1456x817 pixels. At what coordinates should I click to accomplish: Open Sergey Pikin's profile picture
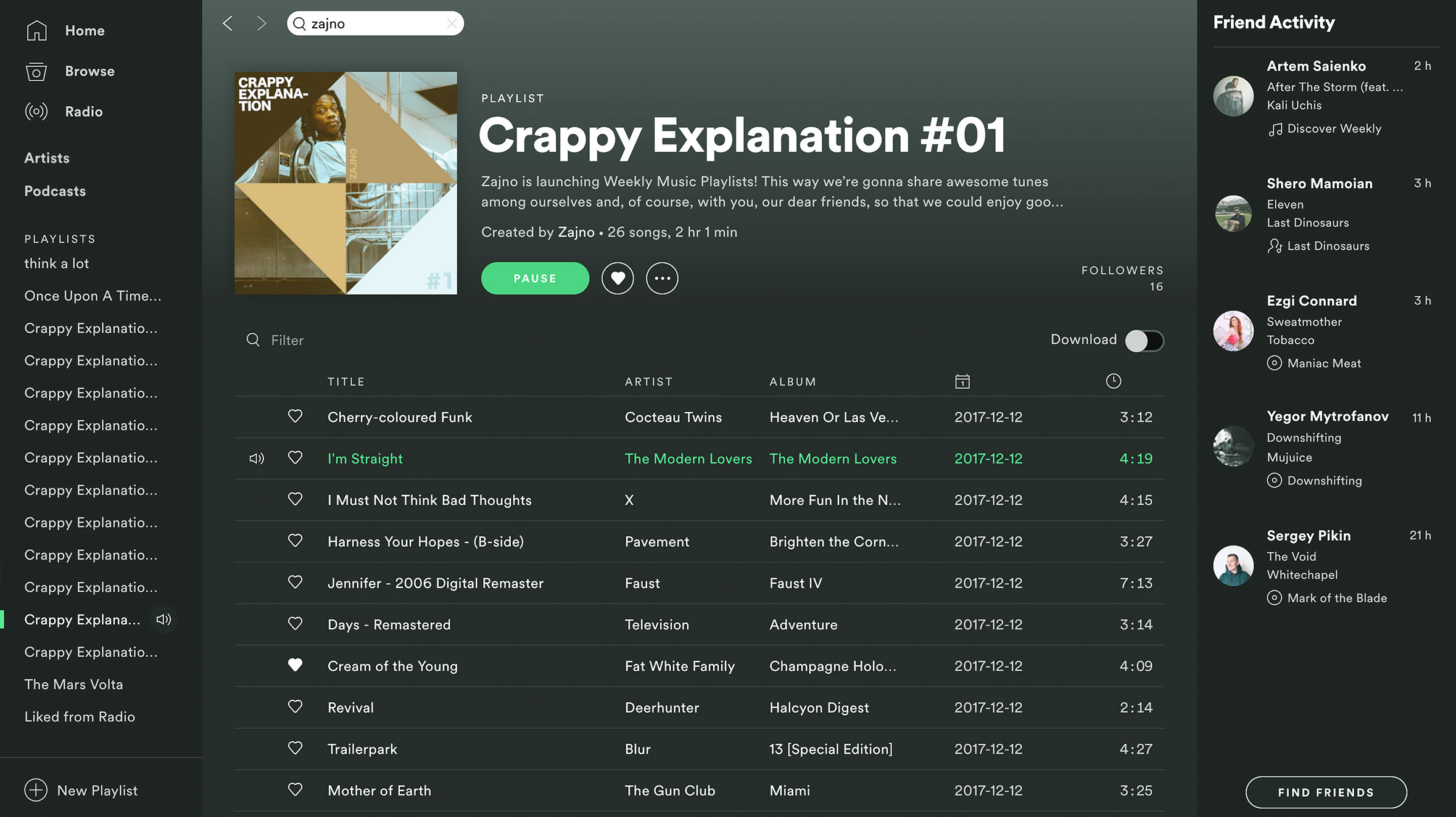coord(1233,565)
